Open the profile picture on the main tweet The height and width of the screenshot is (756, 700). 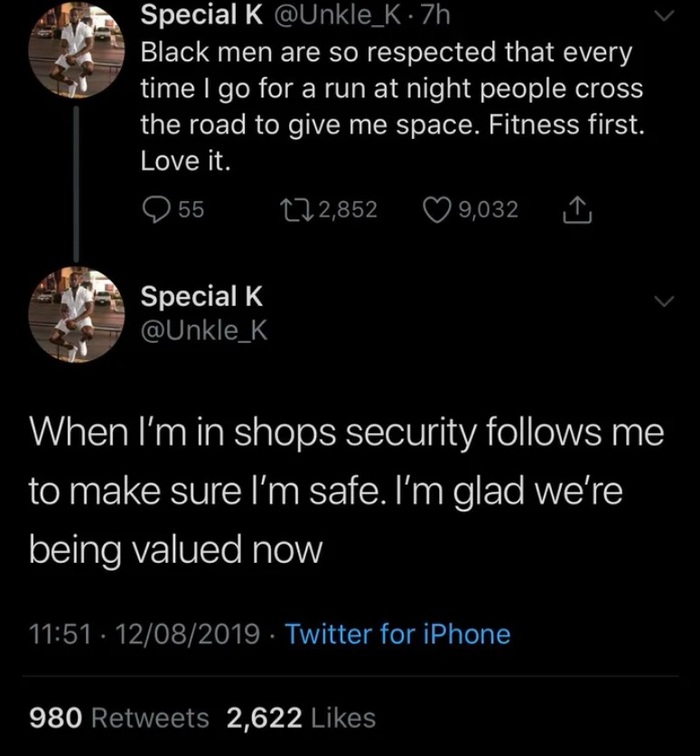[77, 312]
